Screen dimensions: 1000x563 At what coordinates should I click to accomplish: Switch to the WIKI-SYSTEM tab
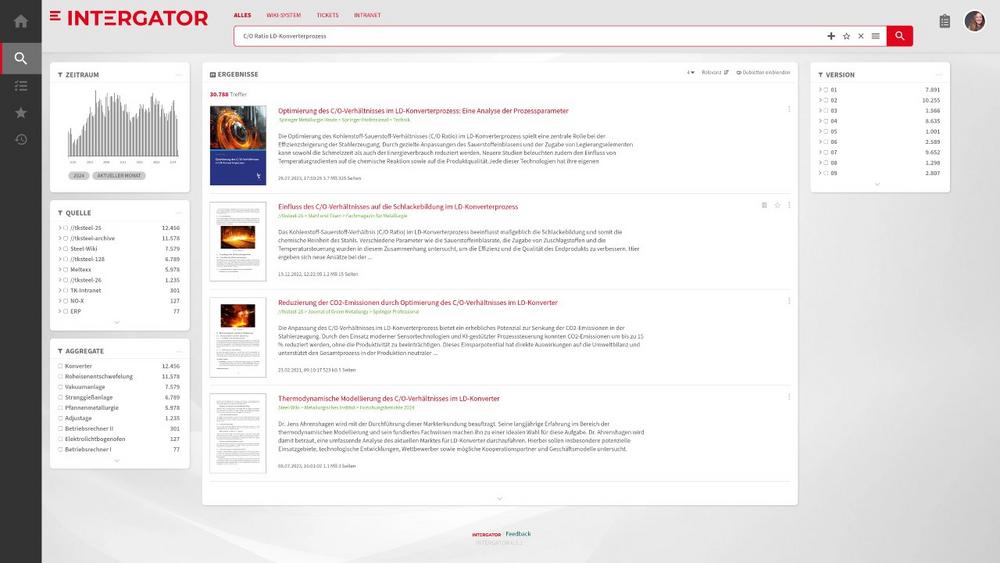point(283,15)
